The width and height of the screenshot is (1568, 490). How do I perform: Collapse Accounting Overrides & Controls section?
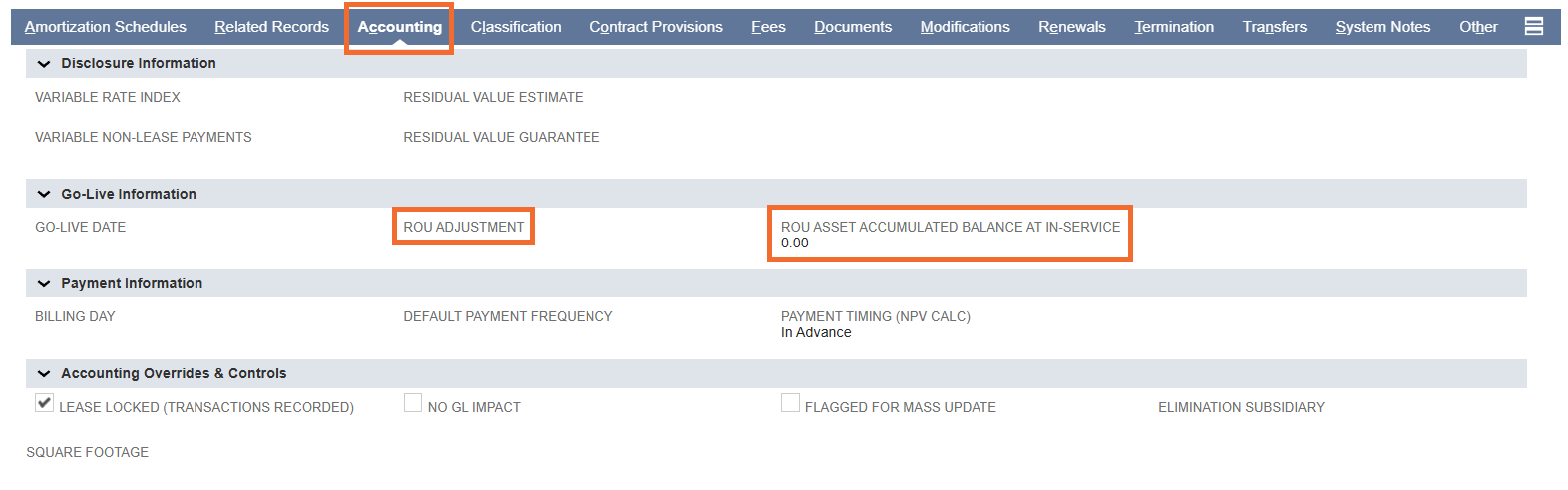click(x=44, y=373)
